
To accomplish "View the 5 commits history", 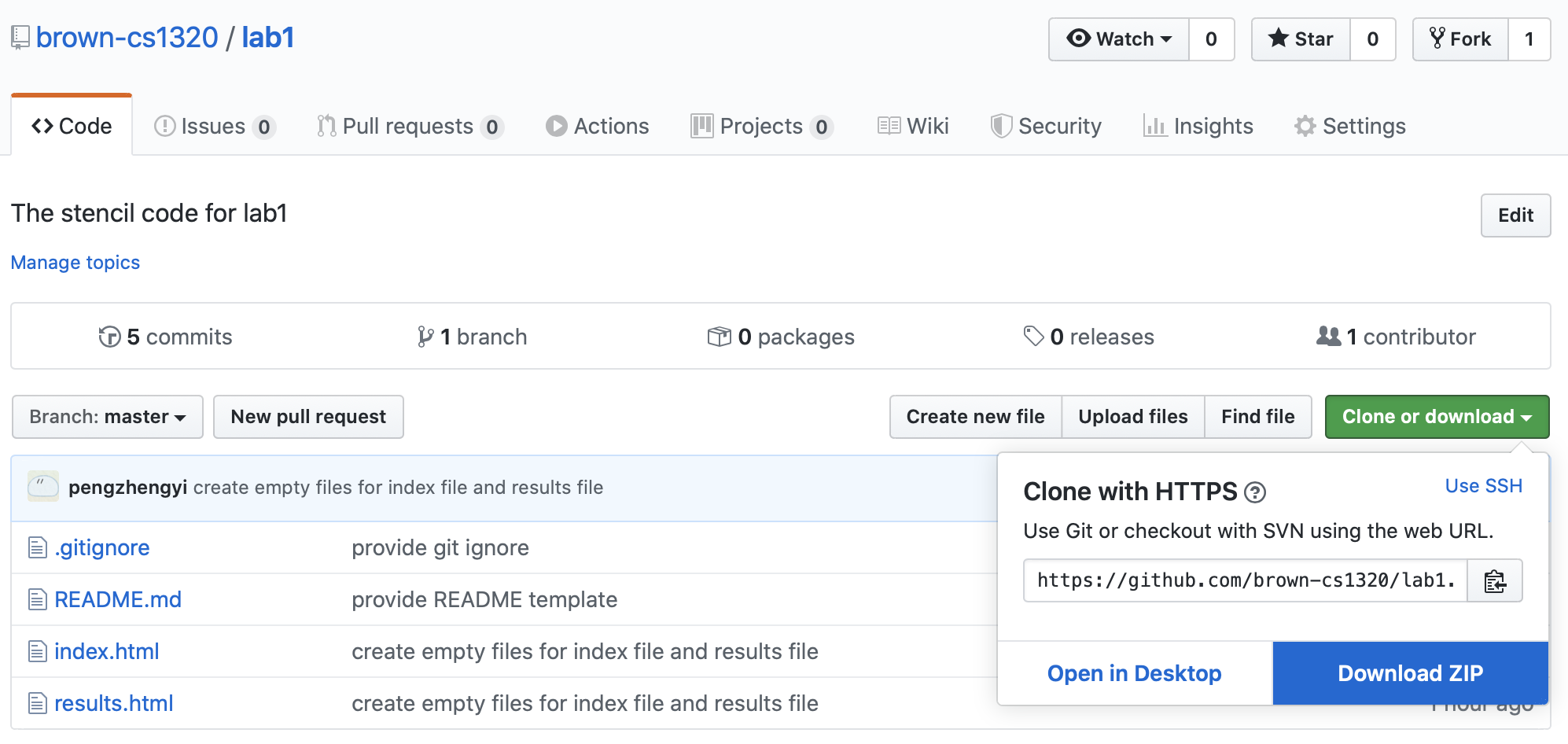I will pos(166,337).
